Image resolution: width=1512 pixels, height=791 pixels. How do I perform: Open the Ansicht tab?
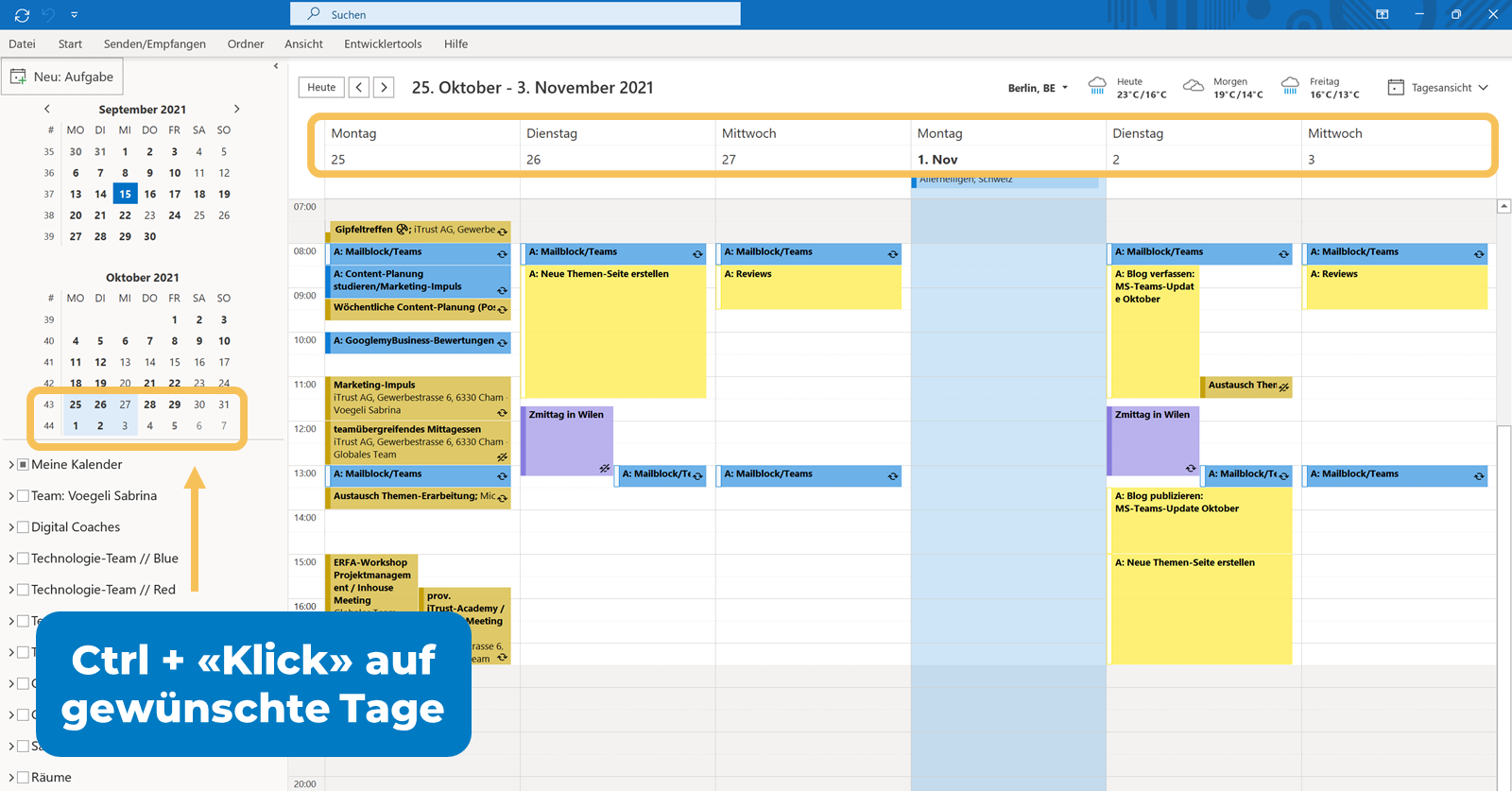[x=303, y=43]
